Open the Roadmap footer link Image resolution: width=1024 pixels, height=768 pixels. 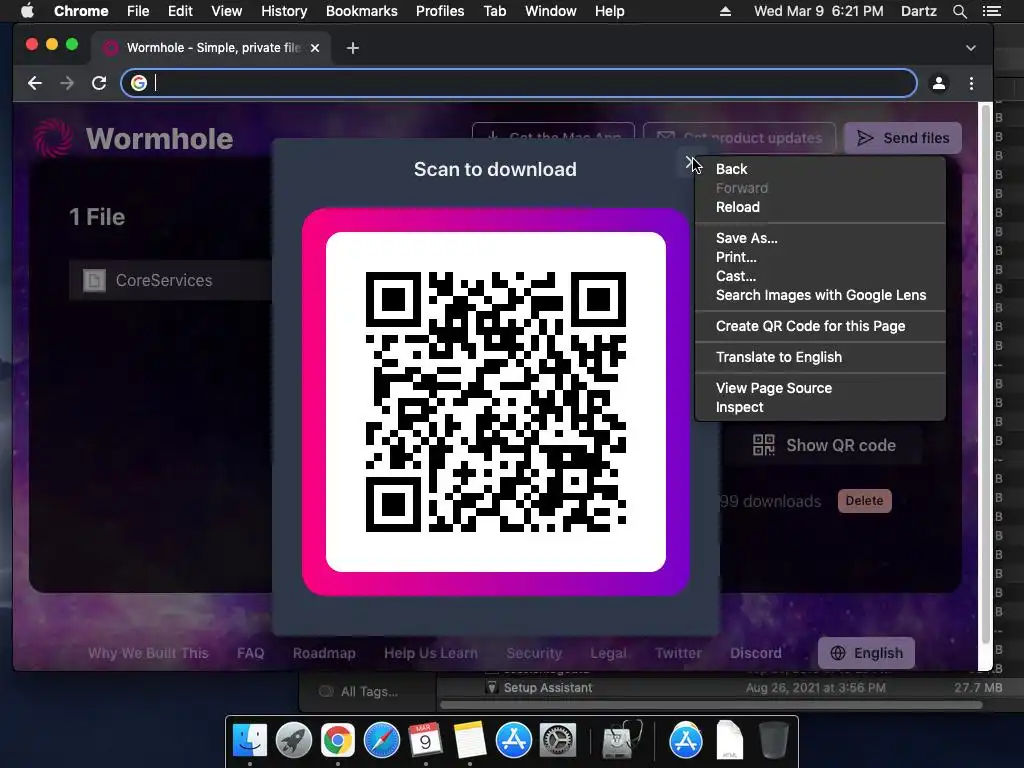click(324, 653)
